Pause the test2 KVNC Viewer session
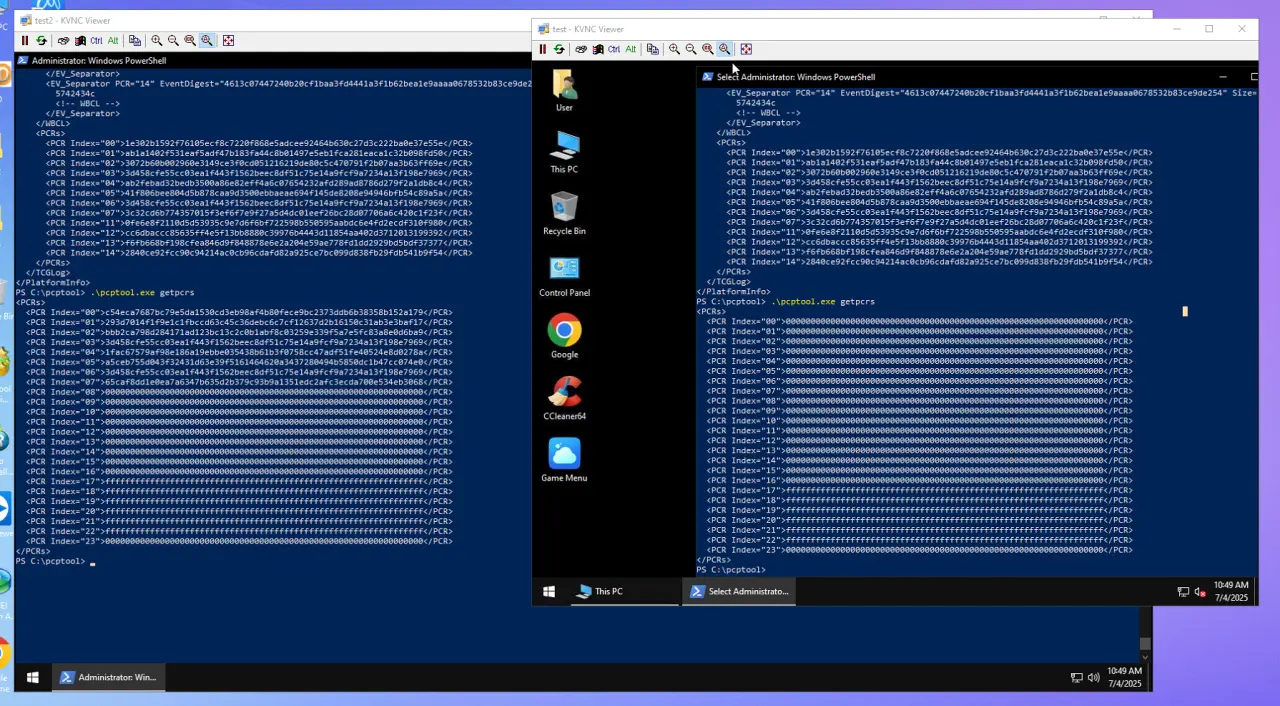The width and height of the screenshot is (1280, 706). point(25,41)
